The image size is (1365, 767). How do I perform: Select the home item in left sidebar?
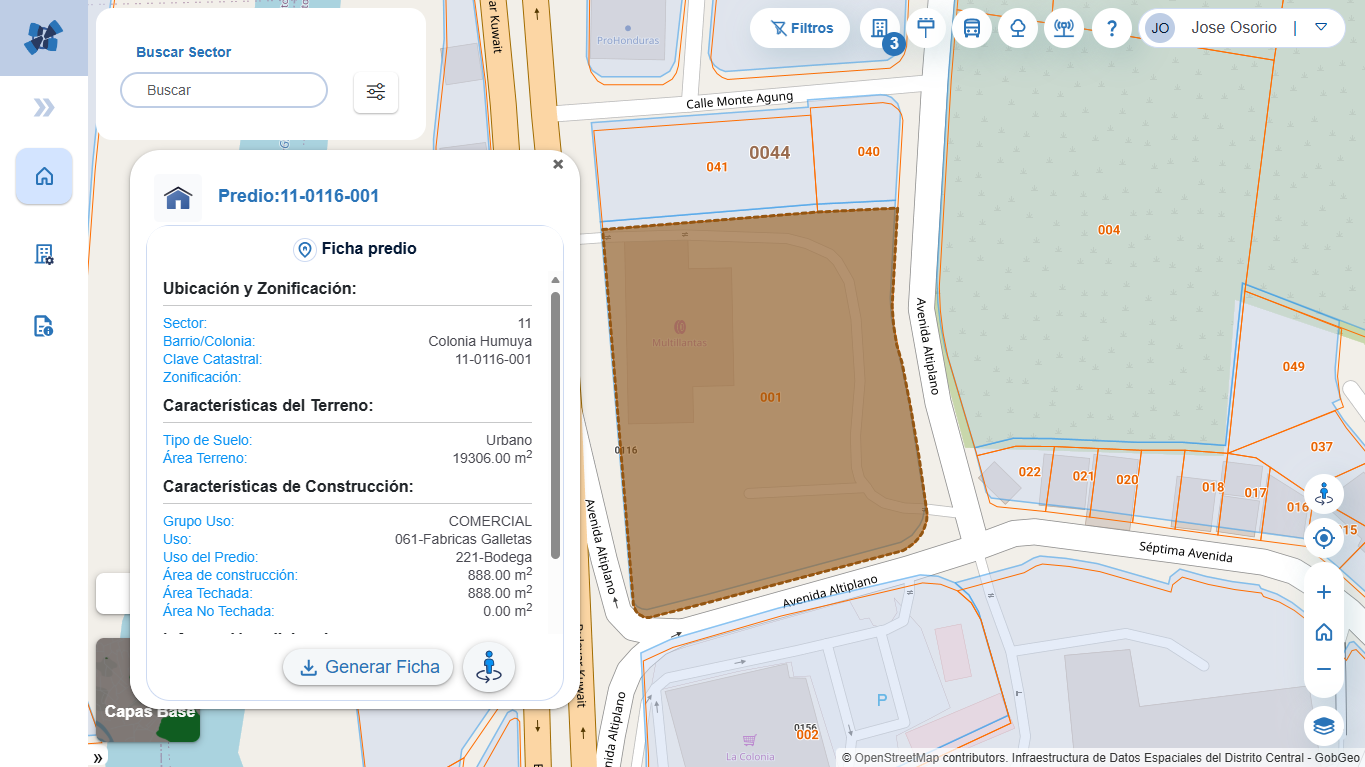click(x=44, y=177)
